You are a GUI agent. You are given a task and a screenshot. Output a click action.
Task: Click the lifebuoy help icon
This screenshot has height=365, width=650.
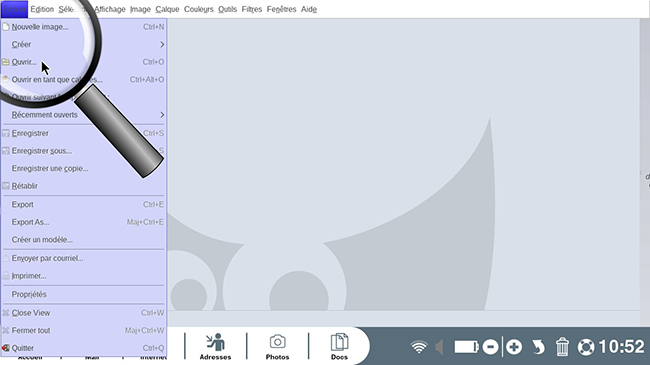pyautogui.click(x=586, y=347)
